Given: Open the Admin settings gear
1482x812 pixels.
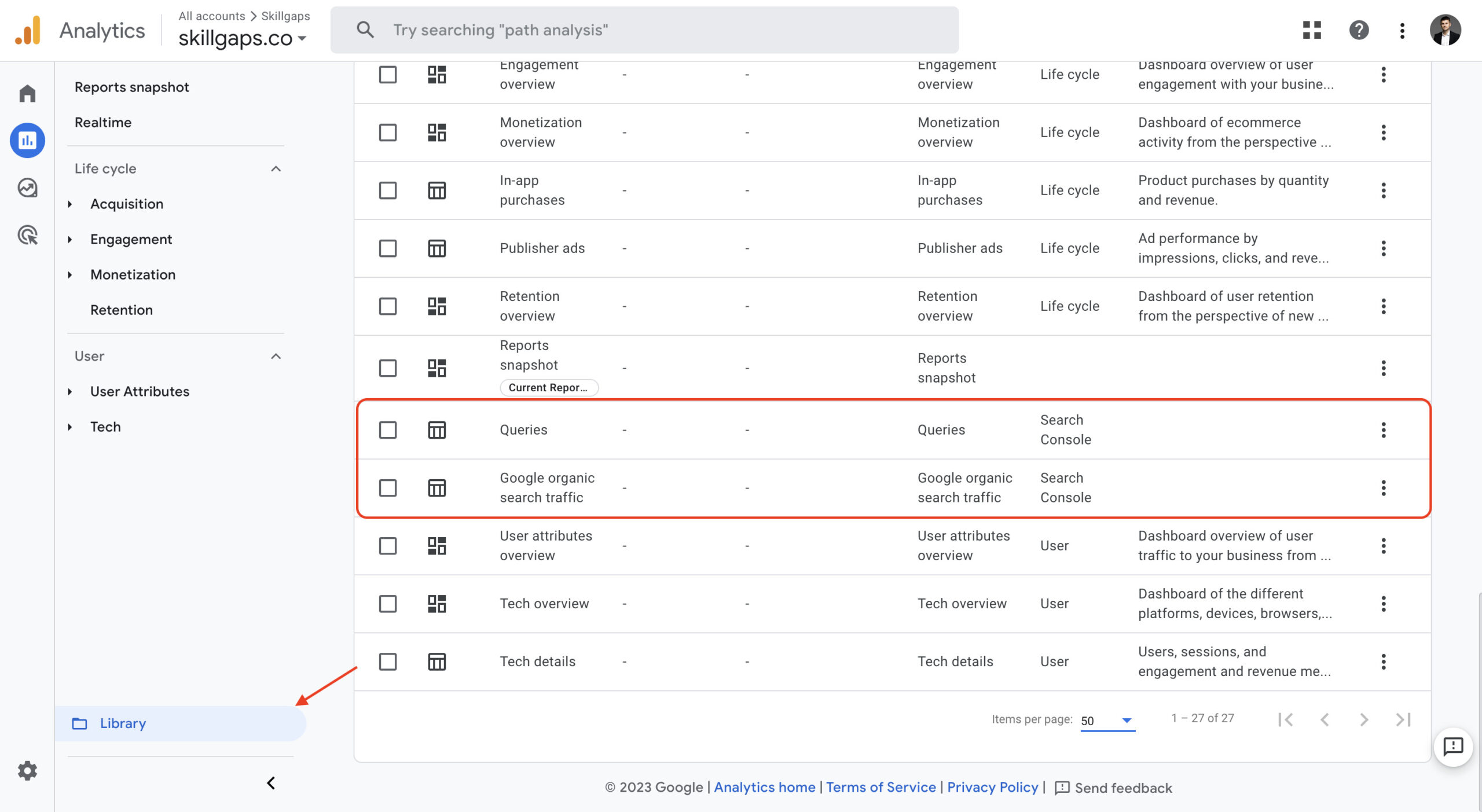Looking at the screenshot, I should (x=27, y=770).
